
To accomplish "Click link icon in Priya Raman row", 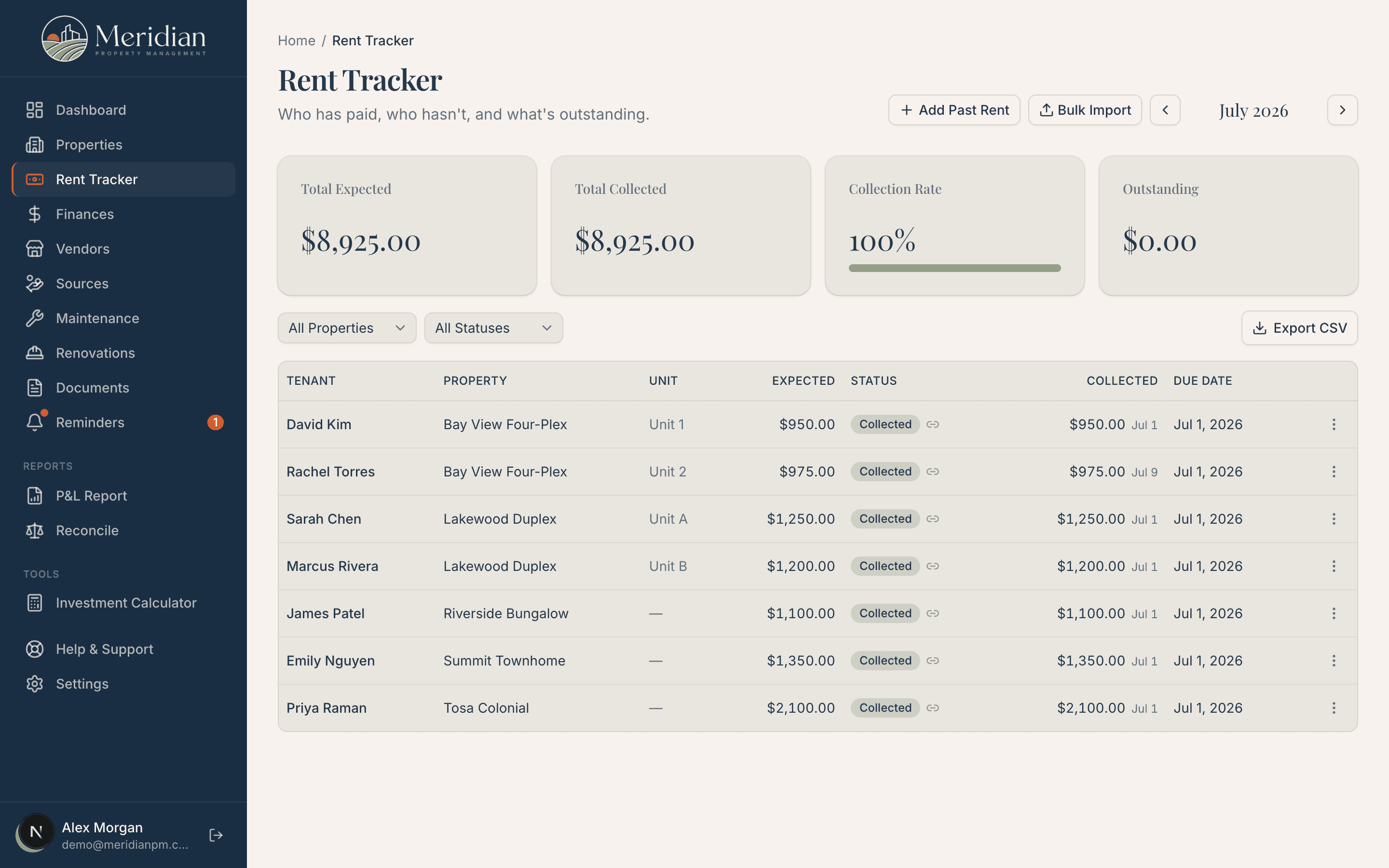I will point(933,708).
